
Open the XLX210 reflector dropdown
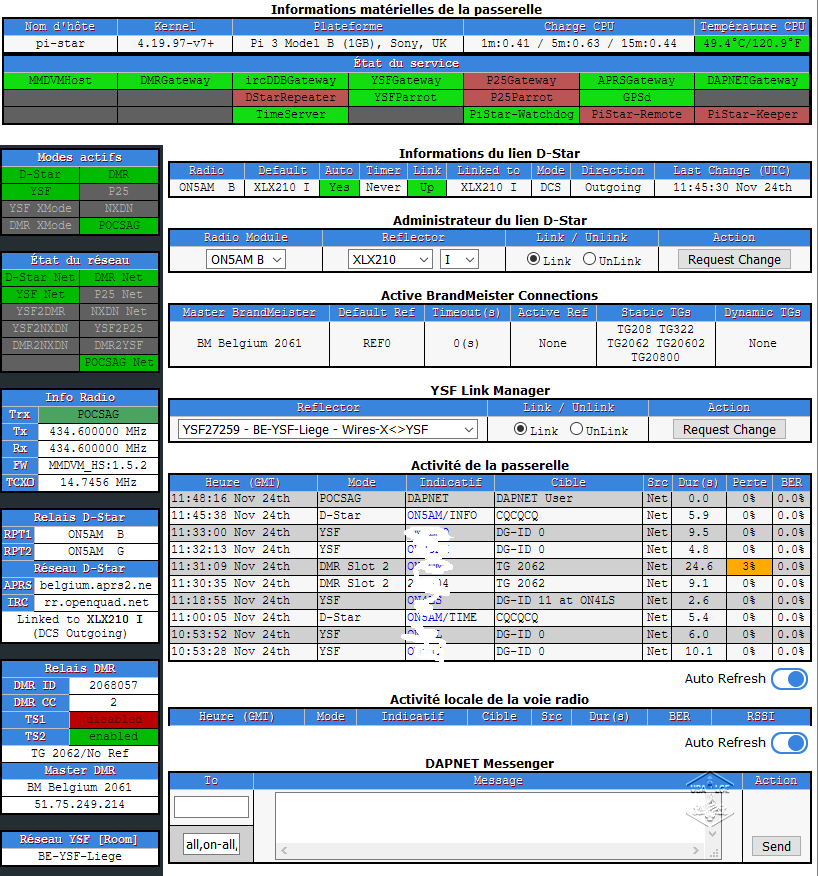coord(390,260)
